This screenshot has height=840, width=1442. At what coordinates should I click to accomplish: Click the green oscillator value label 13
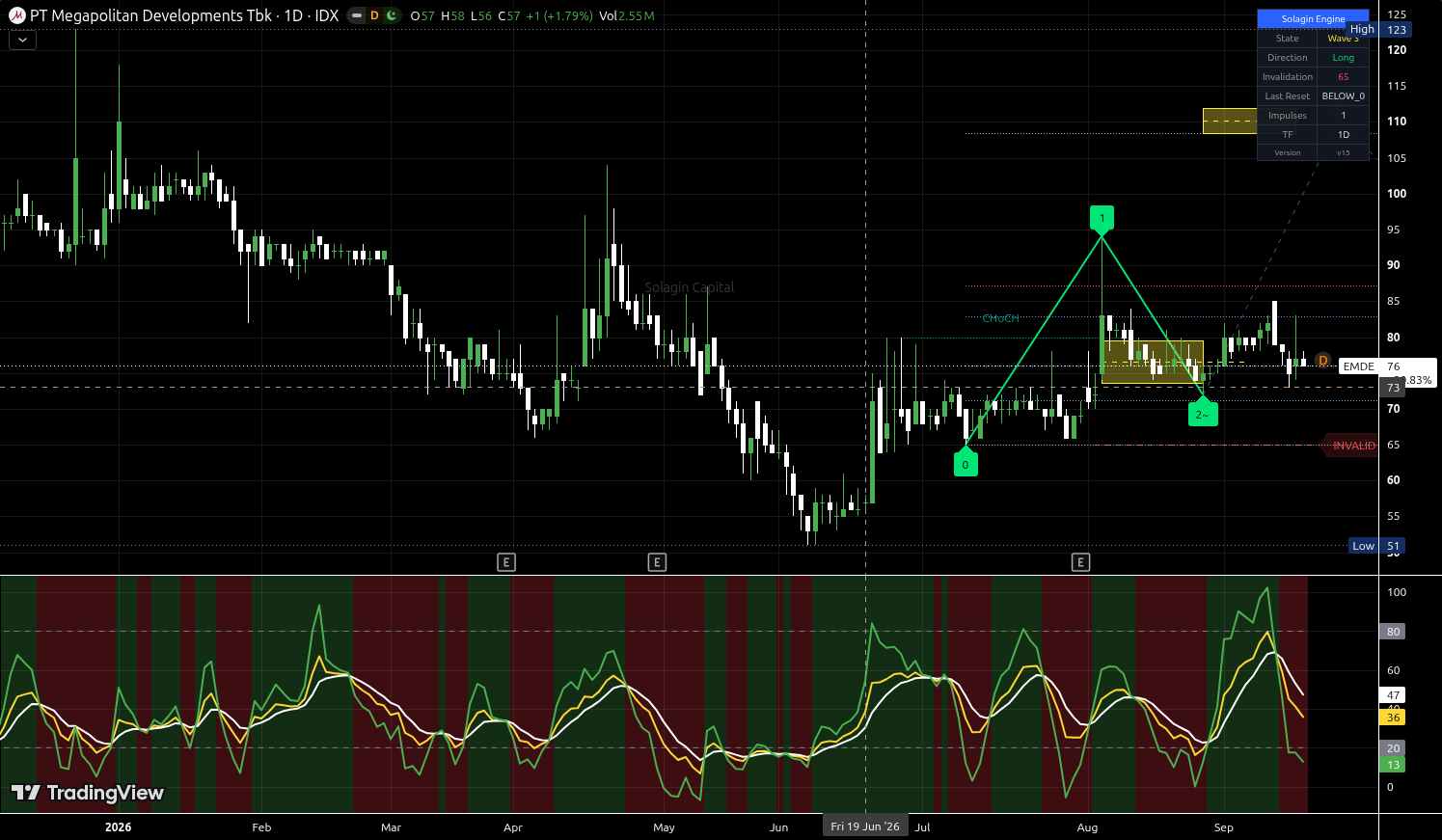pyautogui.click(x=1393, y=765)
